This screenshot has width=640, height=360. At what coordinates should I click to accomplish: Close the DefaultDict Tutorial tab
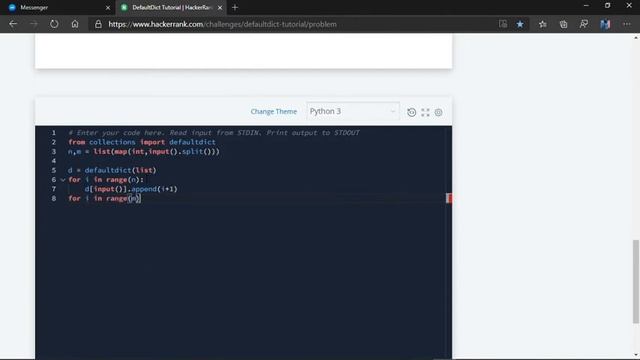[x=220, y=7]
